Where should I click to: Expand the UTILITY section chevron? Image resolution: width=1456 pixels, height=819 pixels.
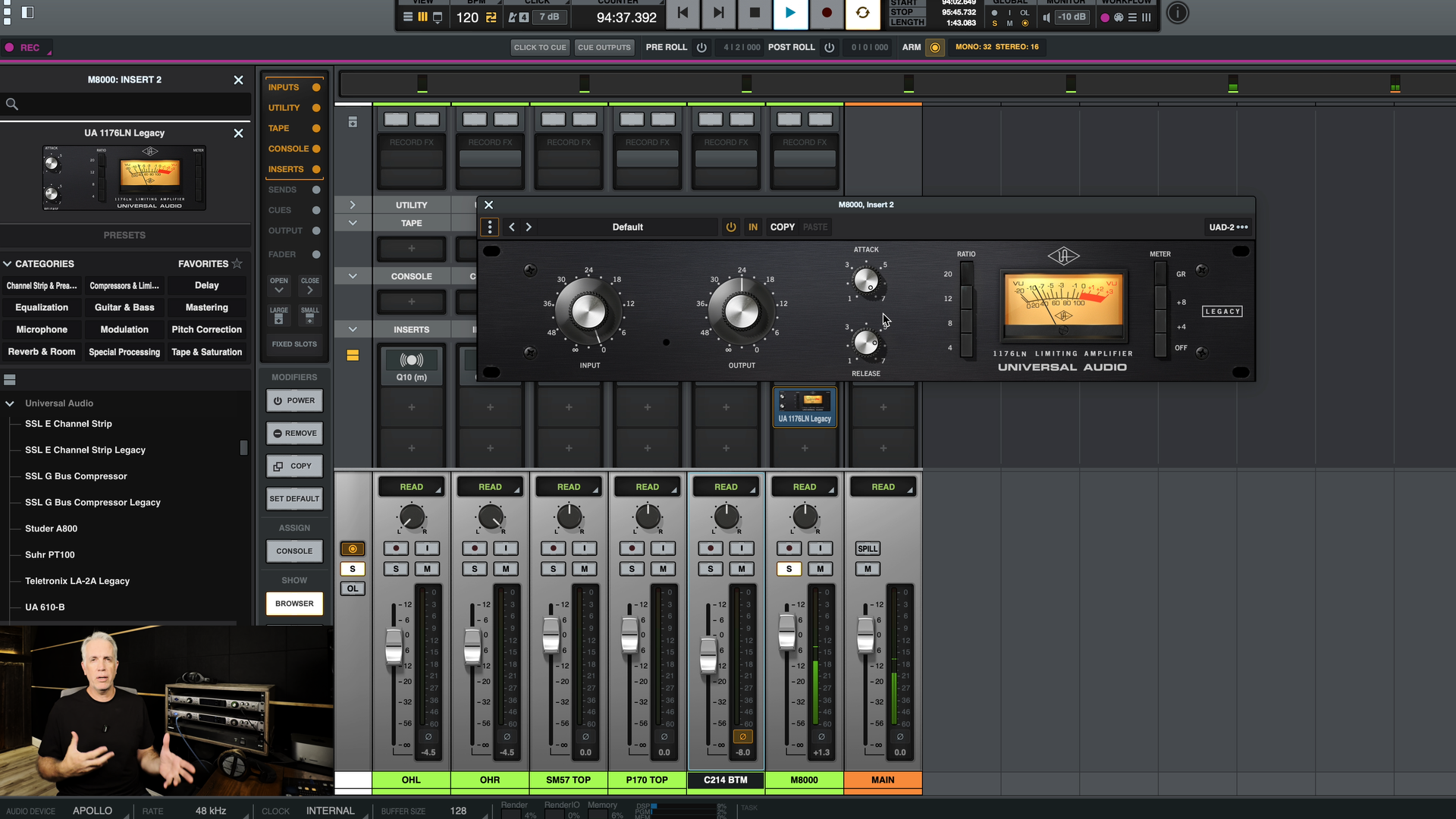353,205
